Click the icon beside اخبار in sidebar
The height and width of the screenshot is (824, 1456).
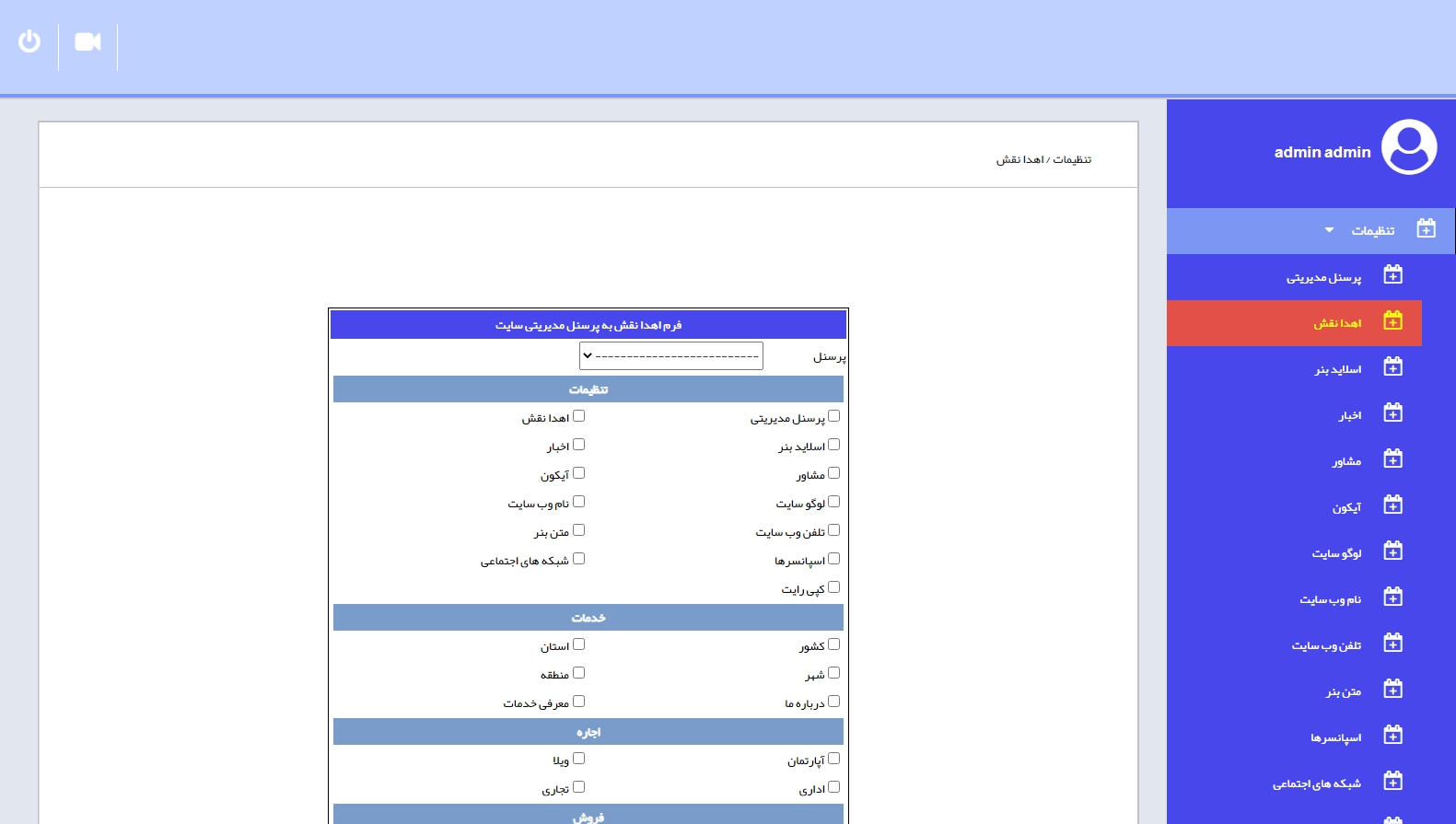pyautogui.click(x=1392, y=413)
